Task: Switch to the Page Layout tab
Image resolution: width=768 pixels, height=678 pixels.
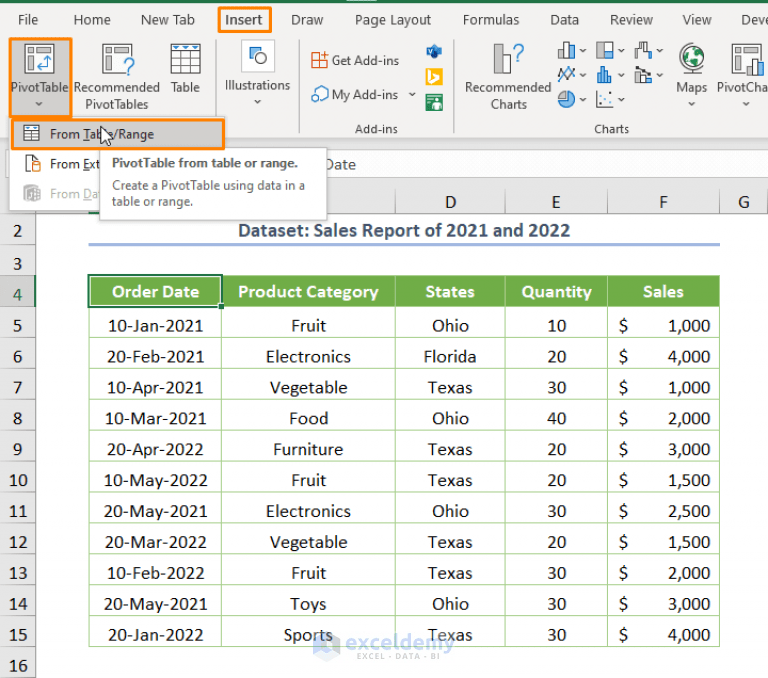Action: (393, 20)
